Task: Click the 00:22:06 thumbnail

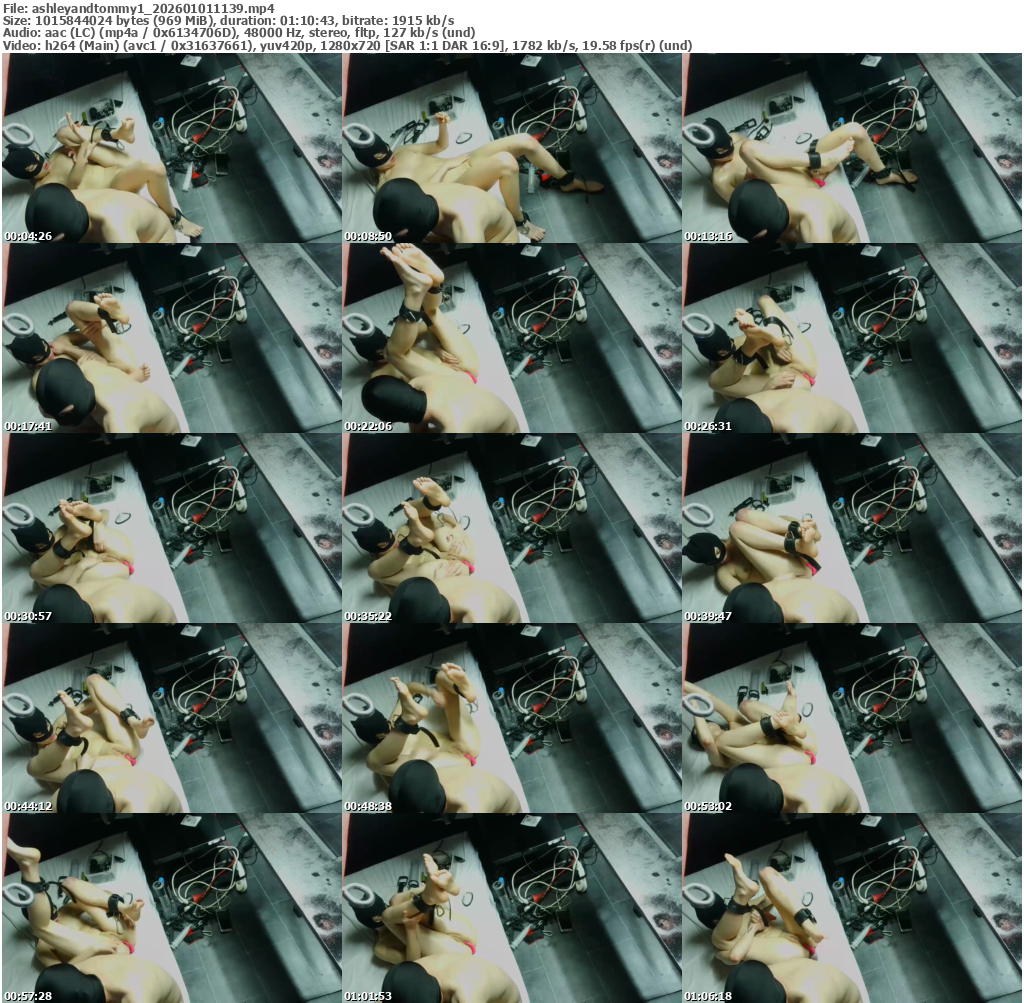Action: (511, 338)
